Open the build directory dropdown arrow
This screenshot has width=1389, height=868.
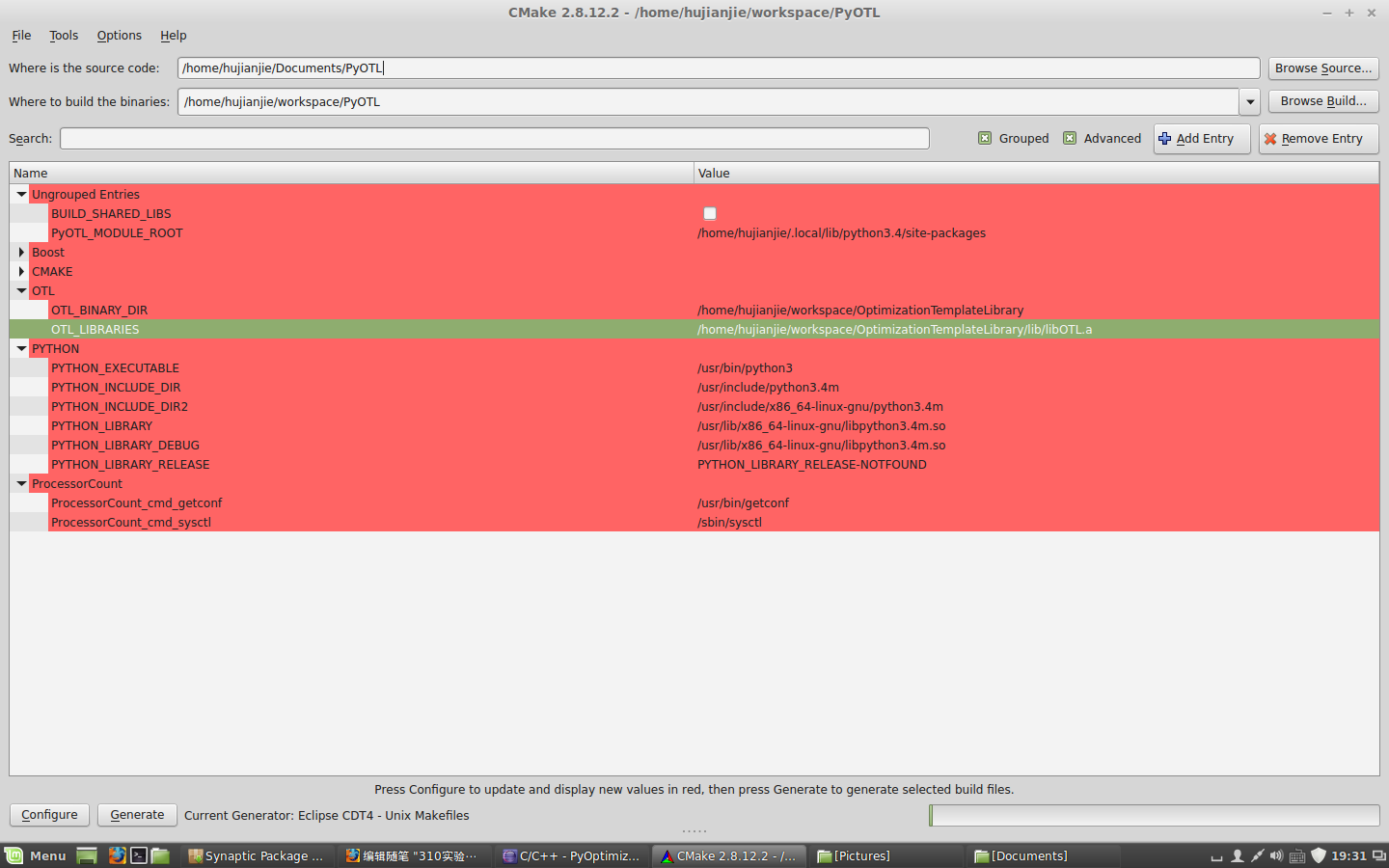click(1250, 101)
